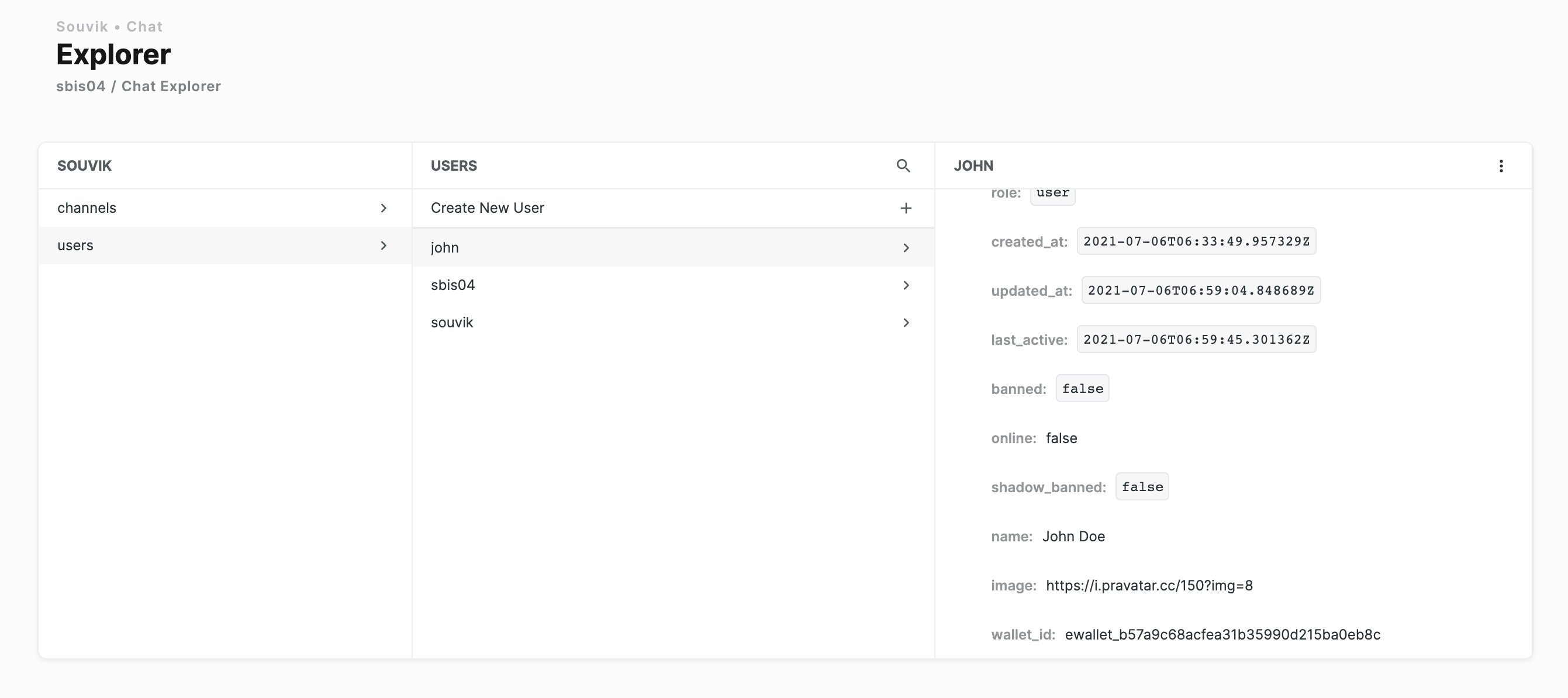Open sbis04 user via its chevron
1568x698 pixels.
coord(906,285)
